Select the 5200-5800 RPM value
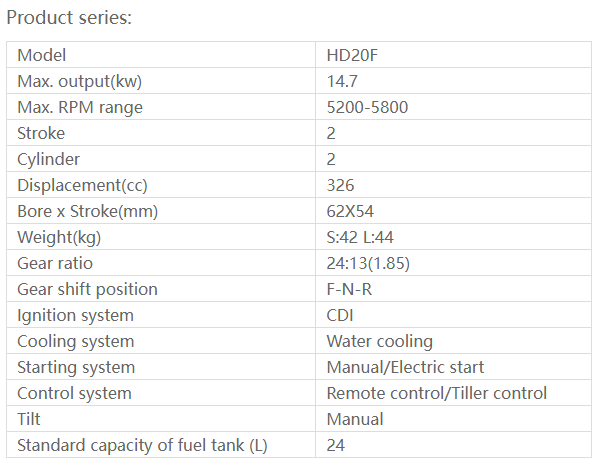 (x=367, y=107)
